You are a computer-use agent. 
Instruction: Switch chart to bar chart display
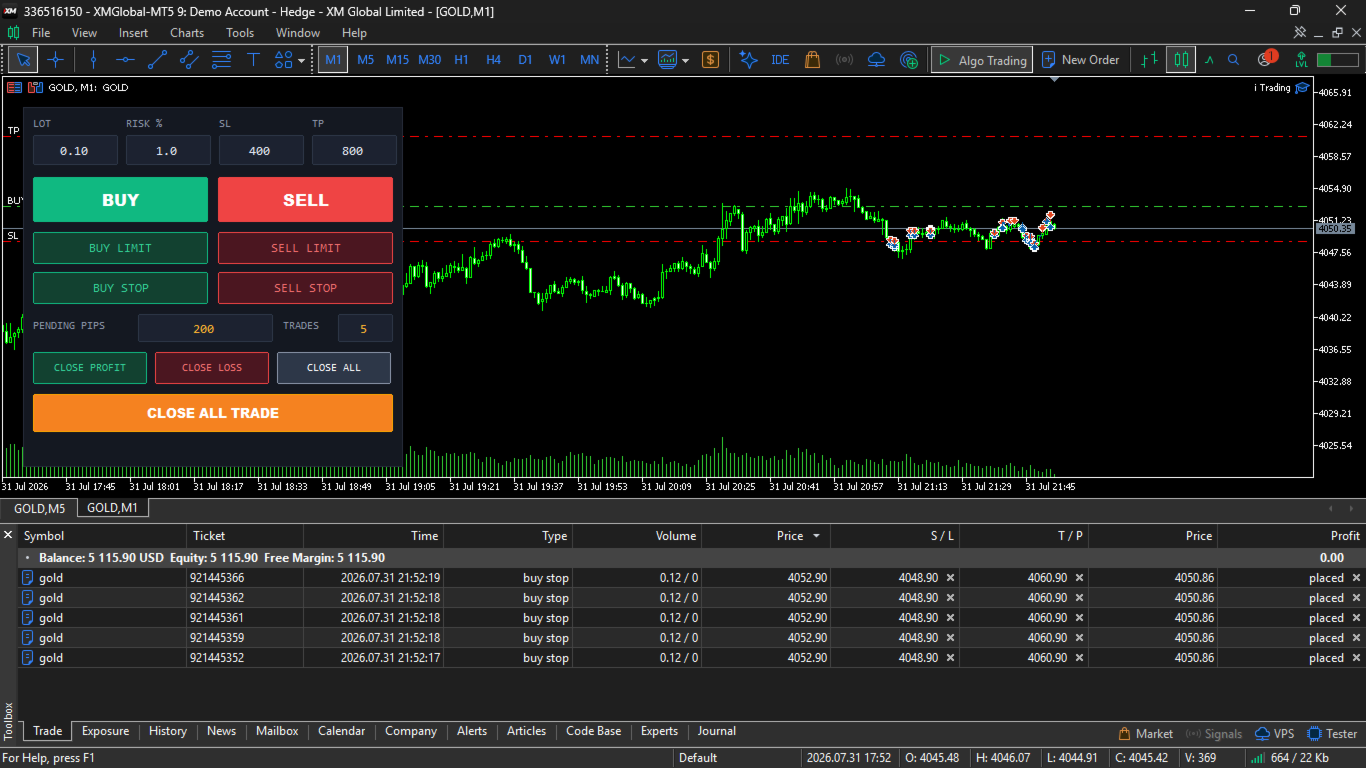pos(1150,60)
